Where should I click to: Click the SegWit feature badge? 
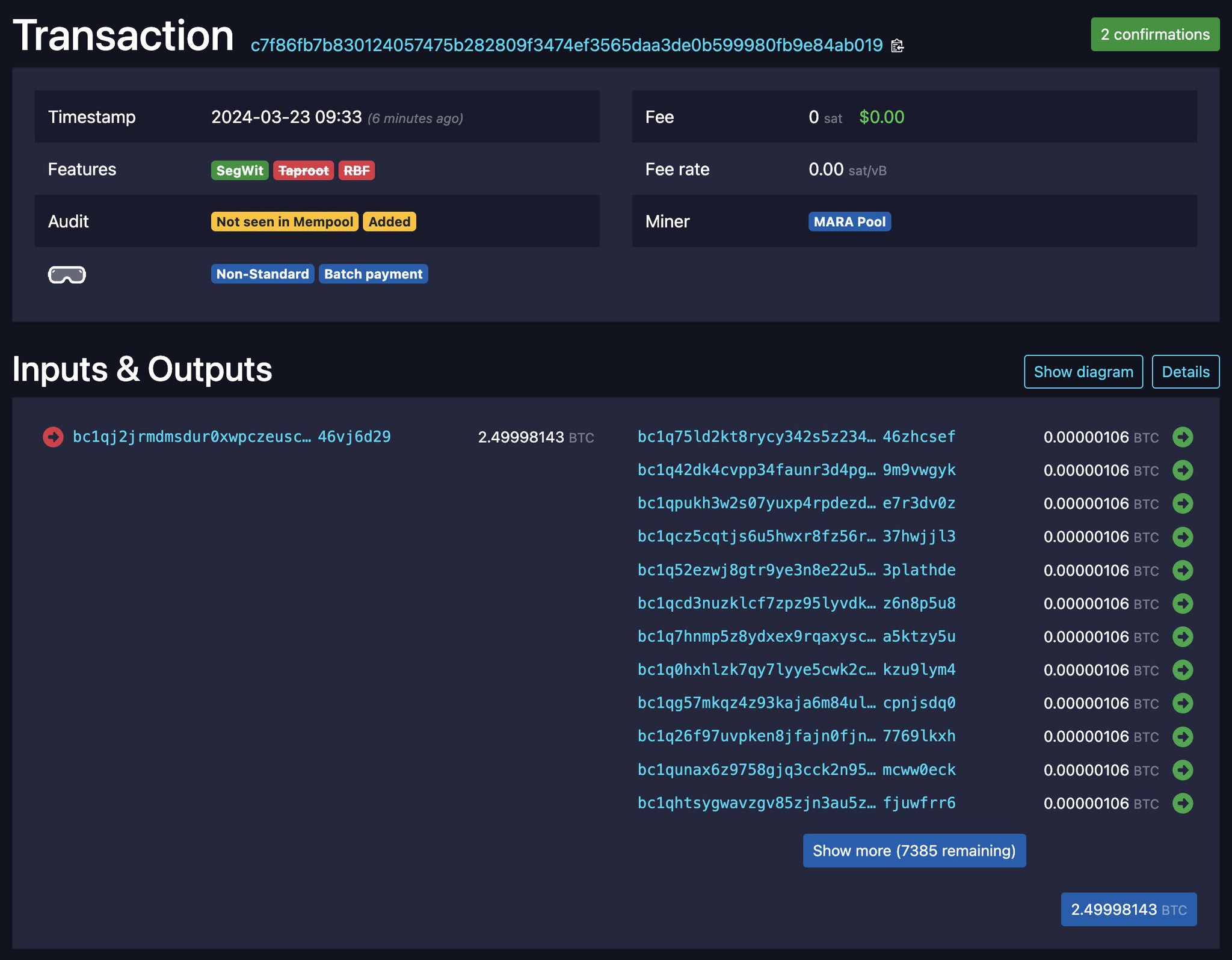coord(239,170)
